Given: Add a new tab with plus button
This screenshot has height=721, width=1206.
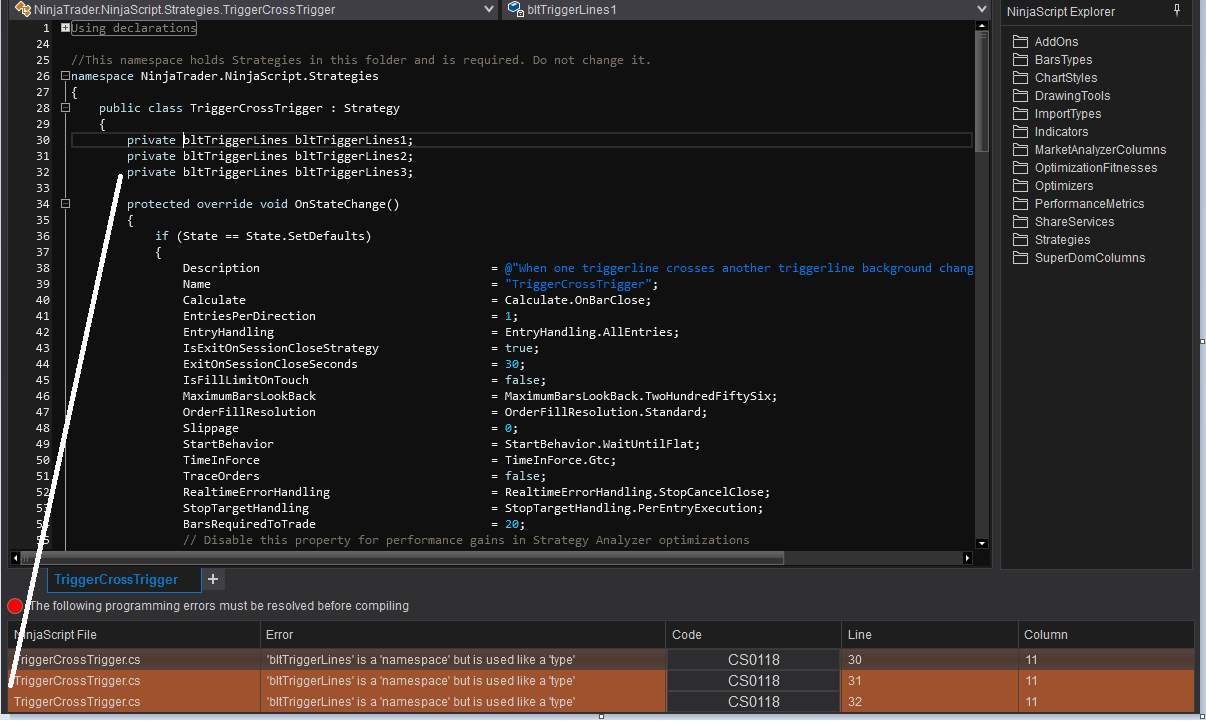Looking at the screenshot, I should [213, 579].
